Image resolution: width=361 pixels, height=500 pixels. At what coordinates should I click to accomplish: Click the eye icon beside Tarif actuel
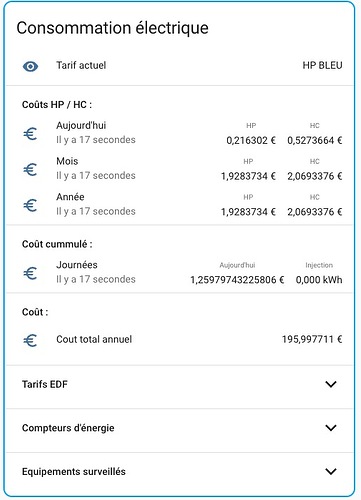pos(30,66)
